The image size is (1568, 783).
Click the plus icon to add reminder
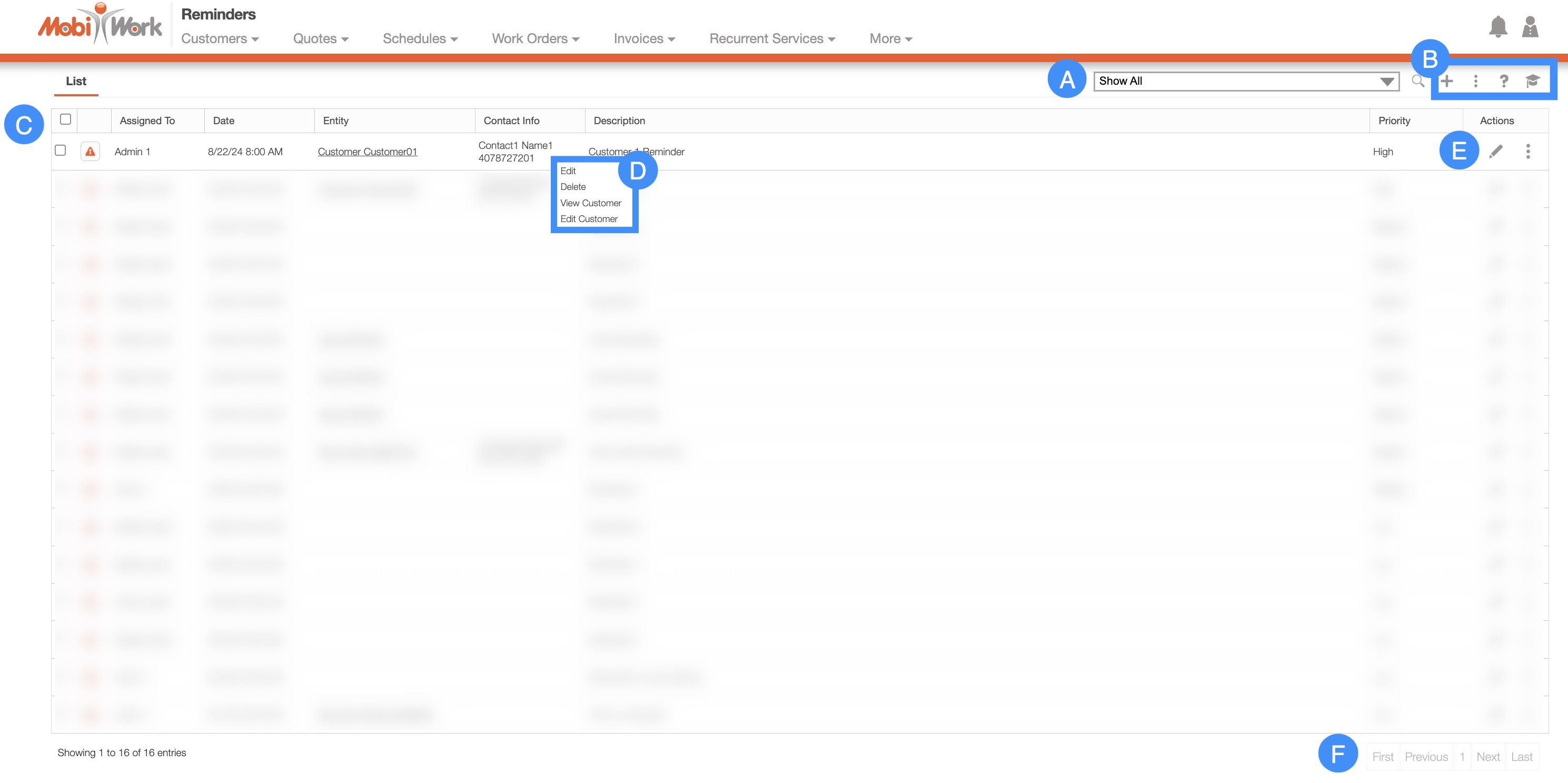pyautogui.click(x=1447, y=81)
